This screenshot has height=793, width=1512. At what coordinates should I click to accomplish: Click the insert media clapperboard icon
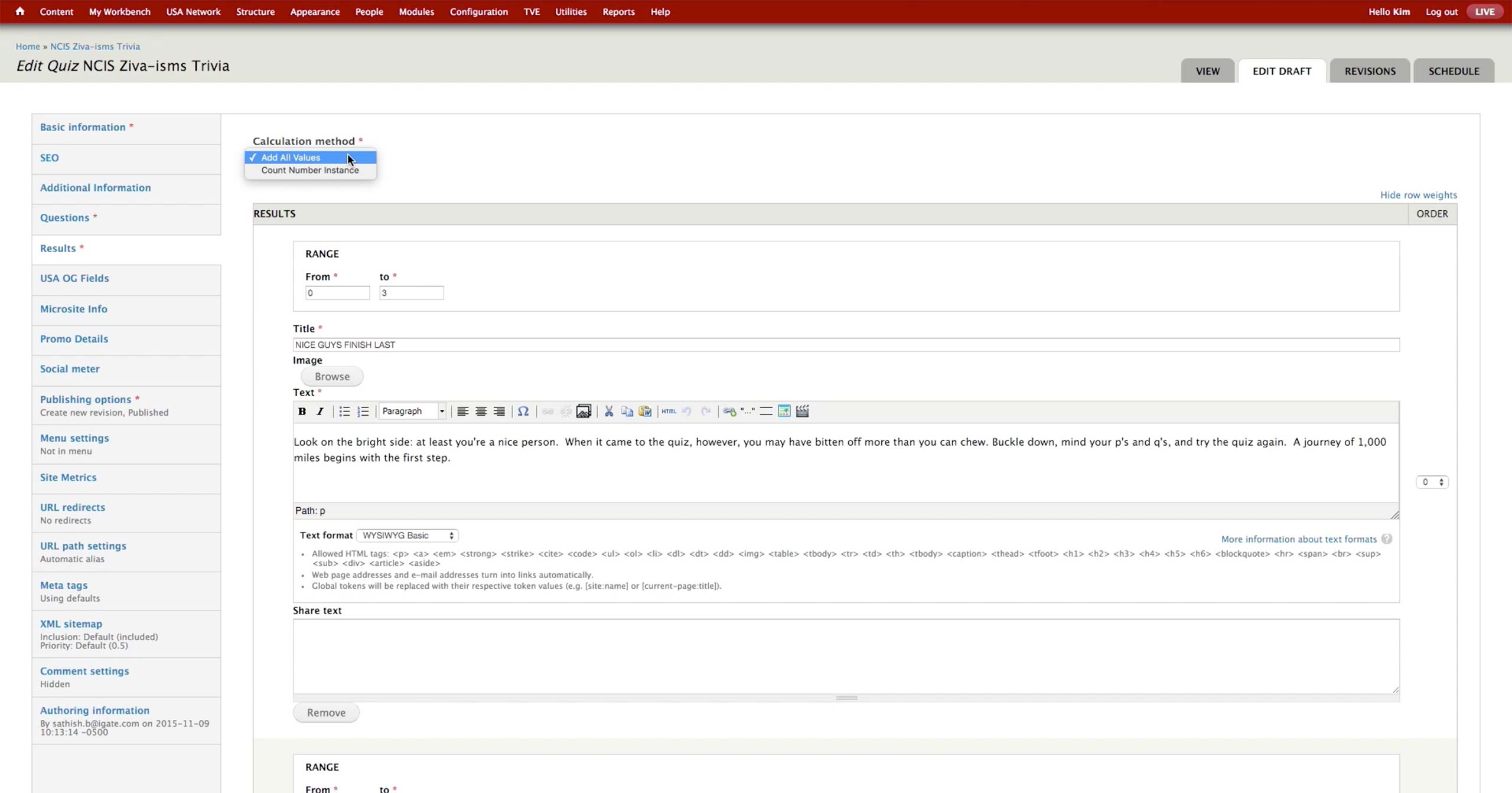(802, 412)
